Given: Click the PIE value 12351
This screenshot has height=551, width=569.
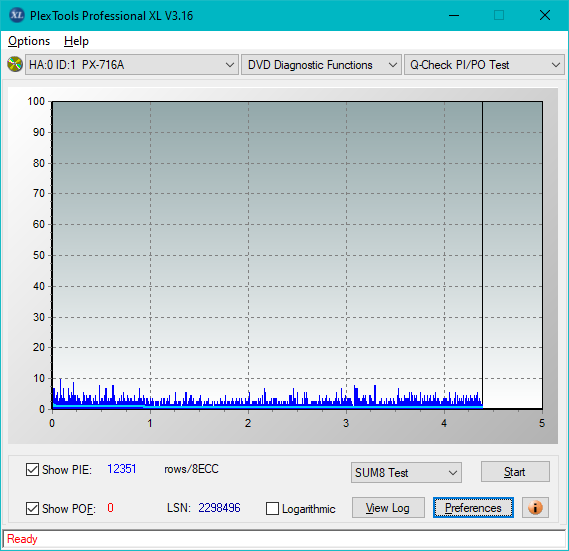Looking at the screenshot, I should (122, 469).
